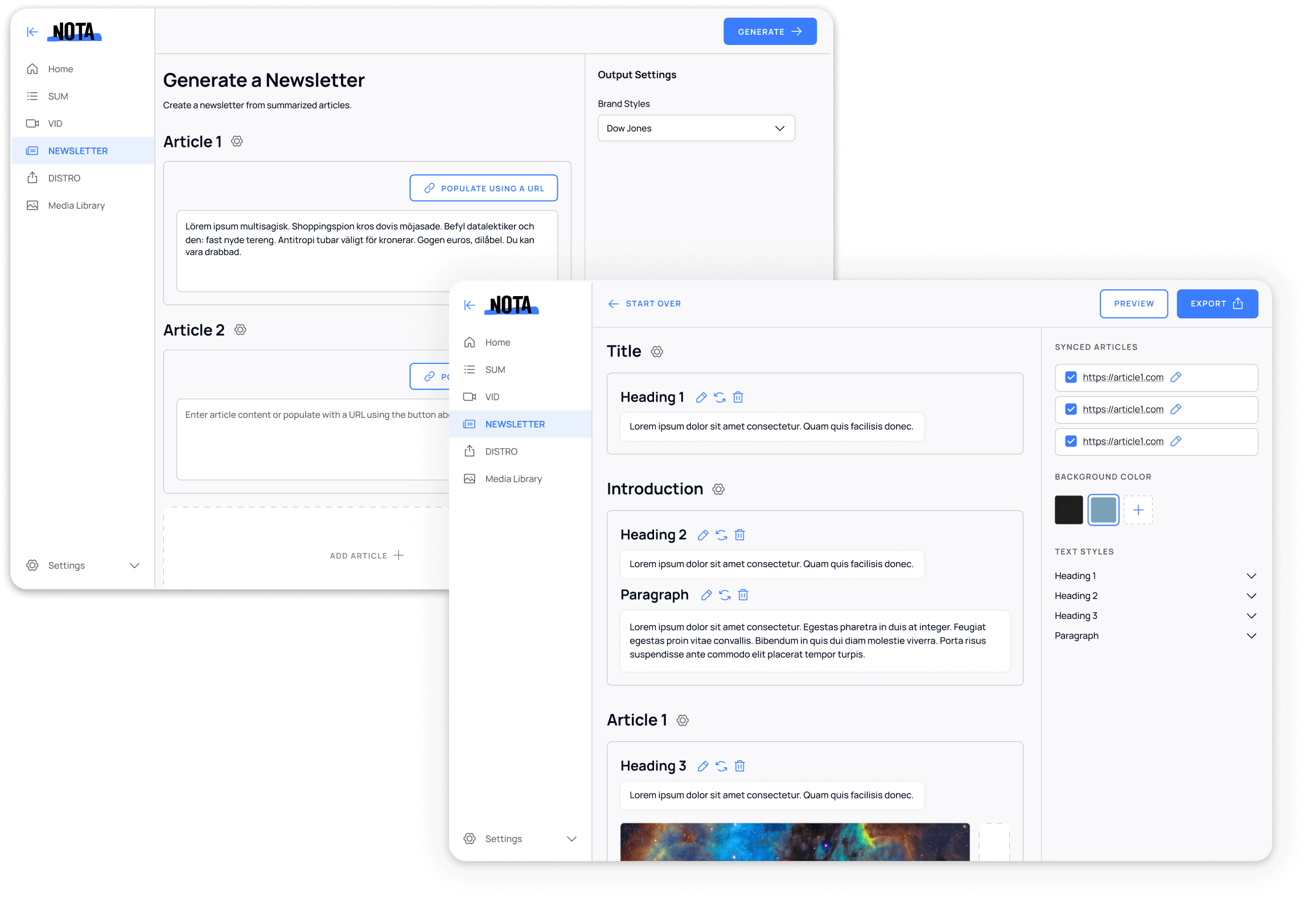
Task: Expand the Paragraph text style options
Action: point(1251,636)
